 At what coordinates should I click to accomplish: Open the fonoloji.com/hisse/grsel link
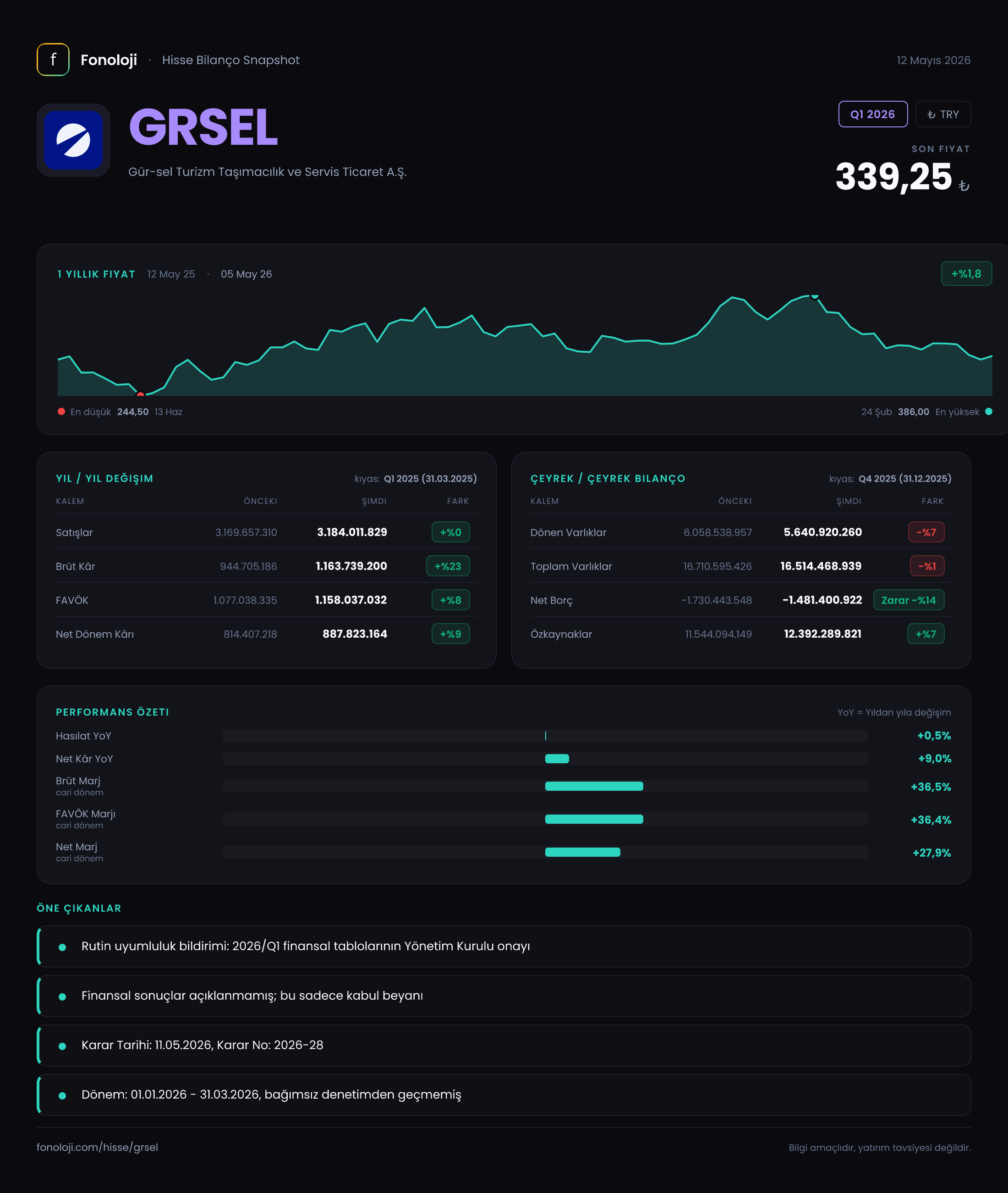[97, 1147]
